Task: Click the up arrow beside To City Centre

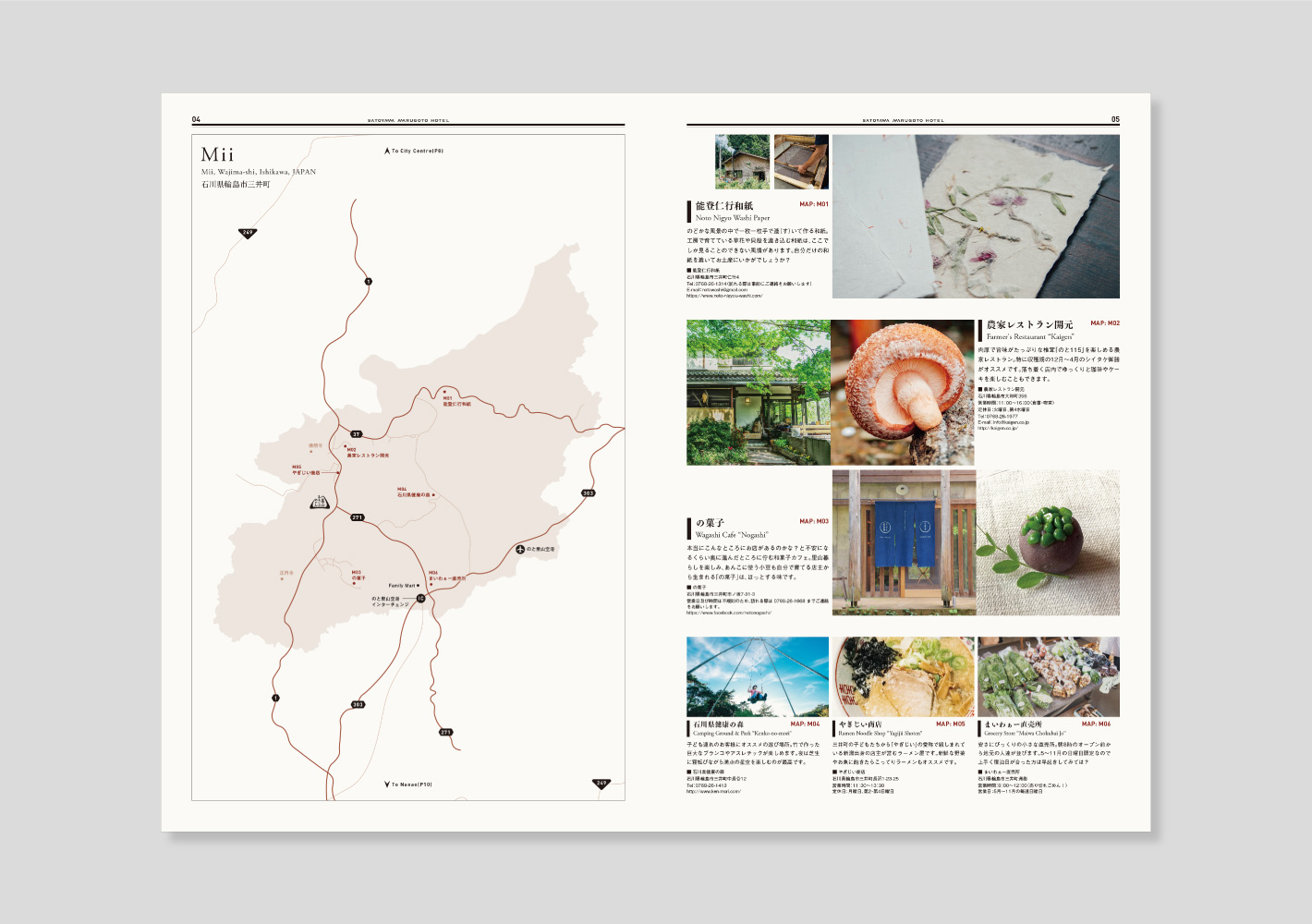Action: point(386,151)
